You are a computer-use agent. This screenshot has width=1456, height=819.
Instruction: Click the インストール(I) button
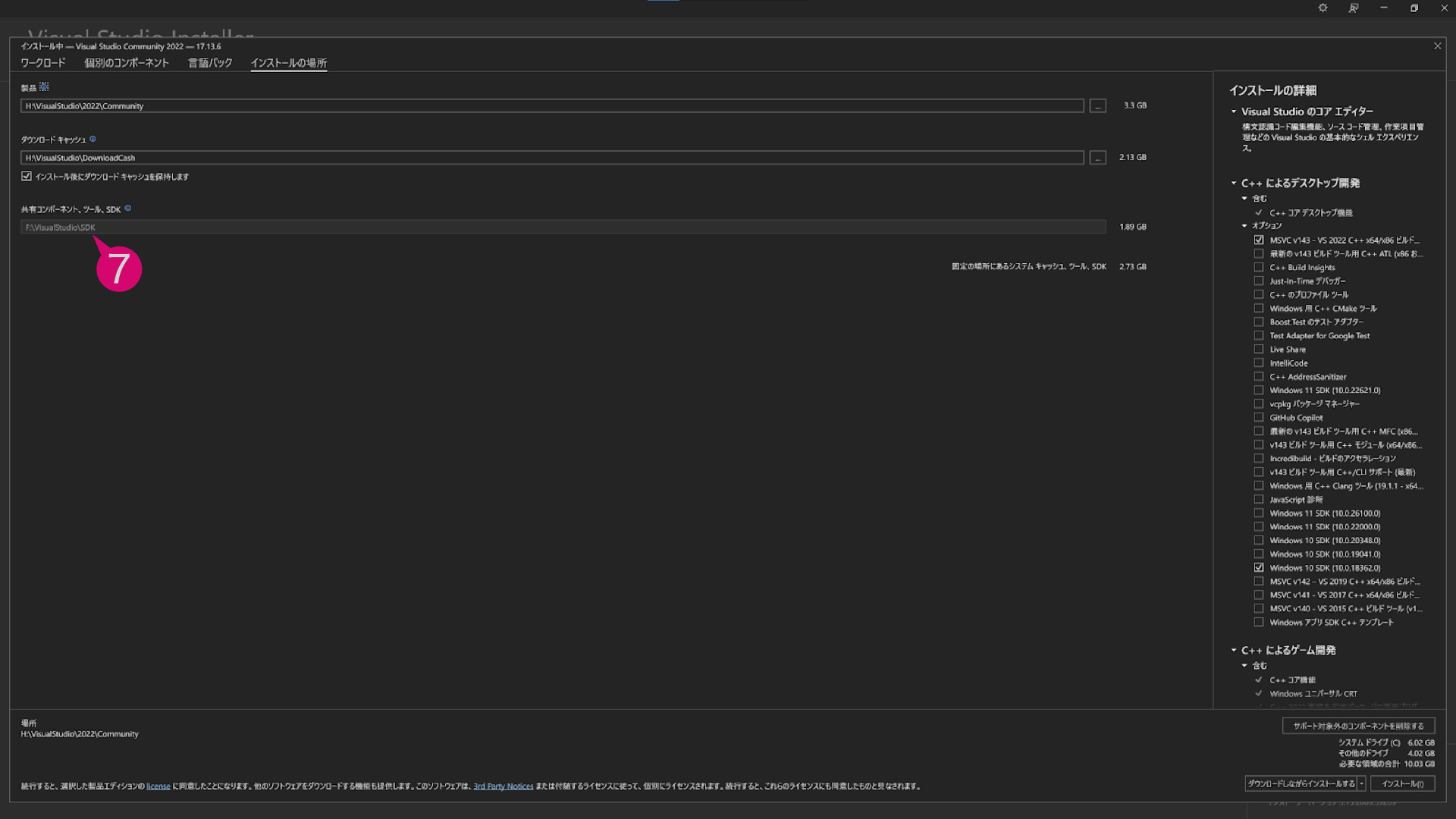(1402, 783)
